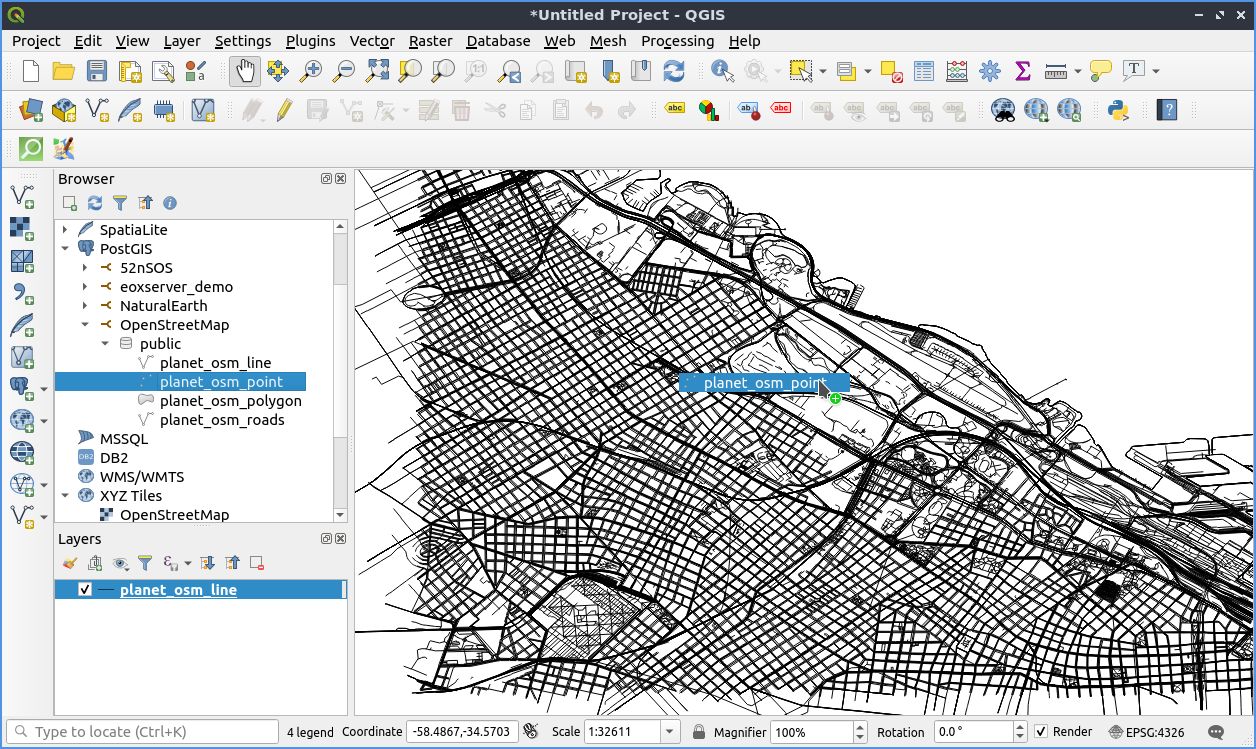
Task: Open the Raster menu
Action: pos(431,41)
